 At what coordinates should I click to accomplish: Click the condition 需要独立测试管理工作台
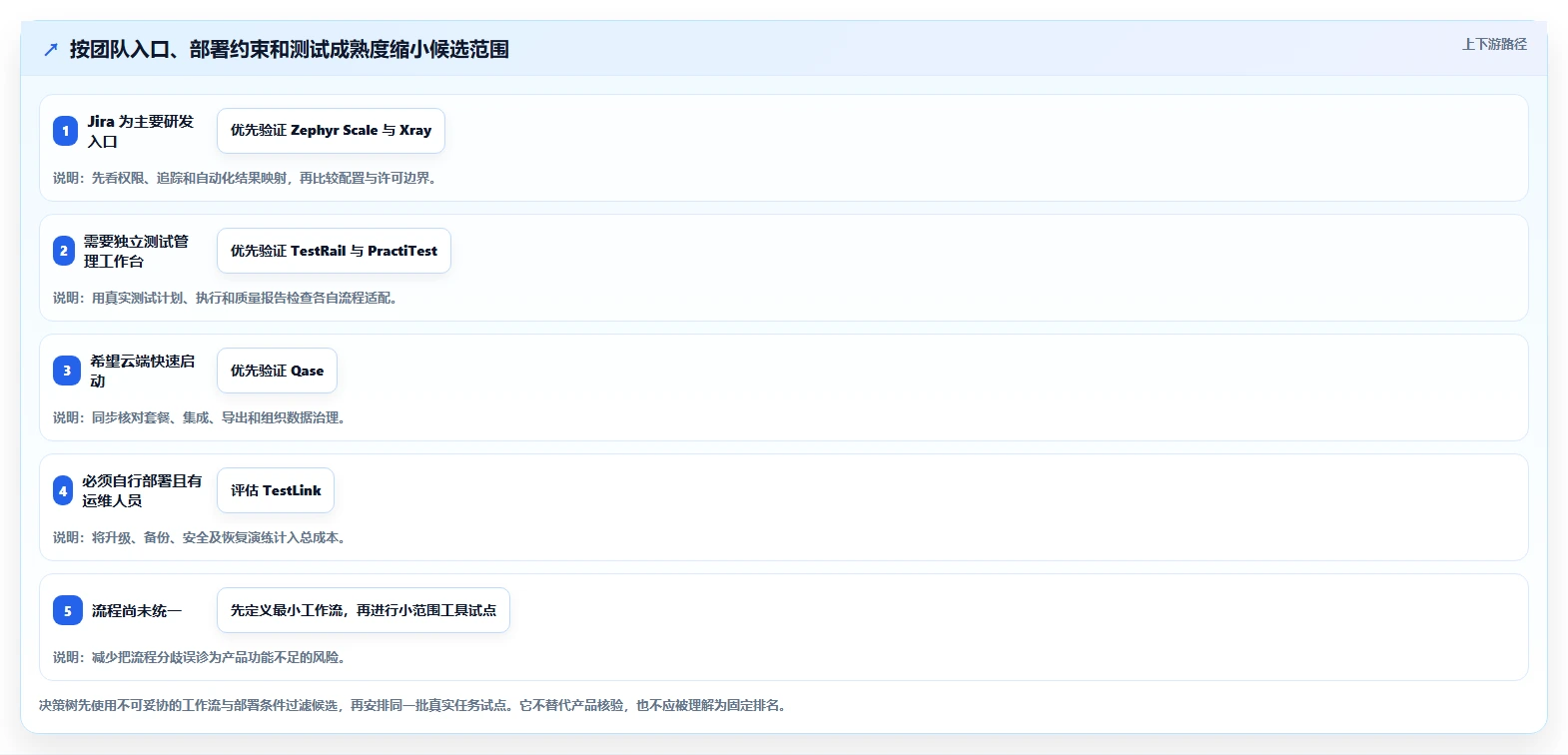point(137,251)
